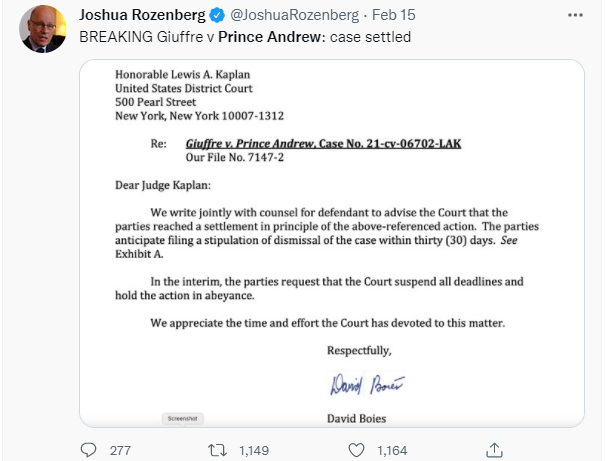Click the share upload icon
This screenshot has width=606, height=461.
point(494,450)
